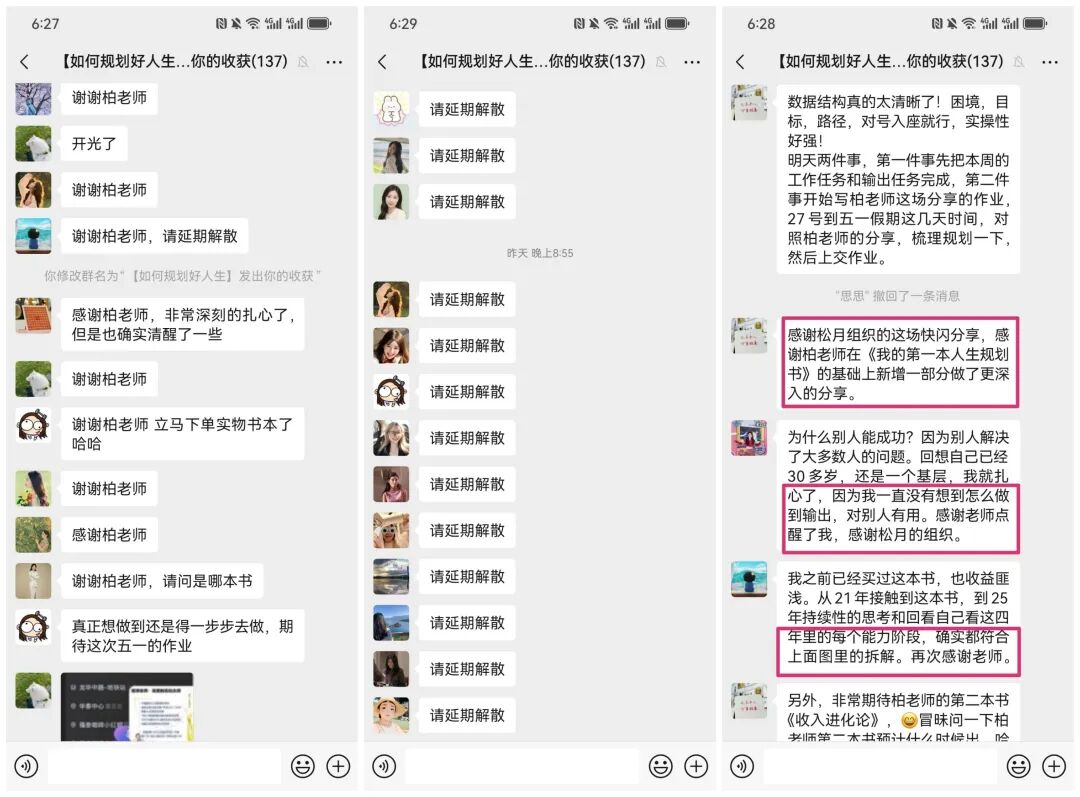Select '真正想做到还是得一步步去做' message bubble
The image size is (1080, 797).
183,636
